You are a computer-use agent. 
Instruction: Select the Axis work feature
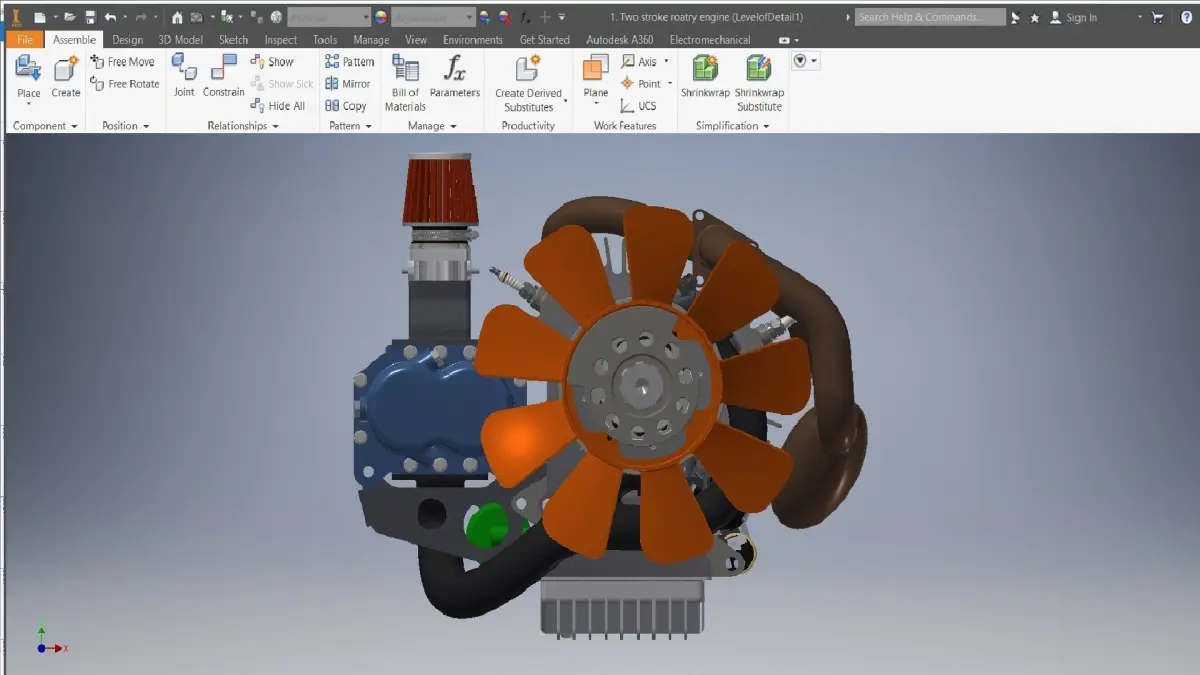638,62
